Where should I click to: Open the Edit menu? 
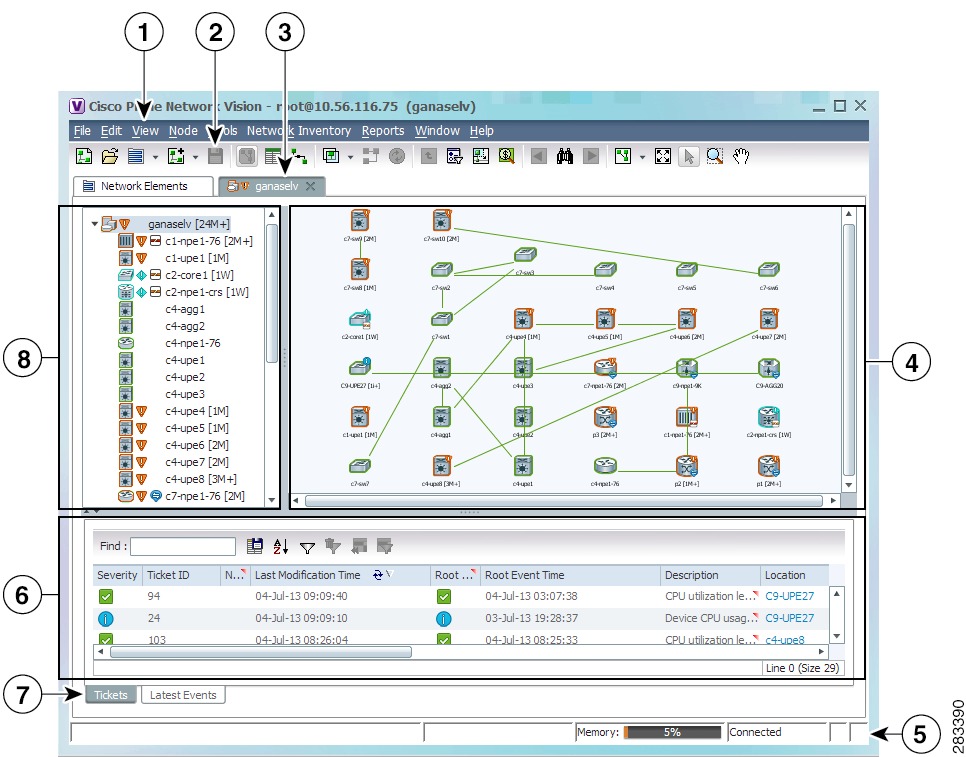(x=112, y=131)
